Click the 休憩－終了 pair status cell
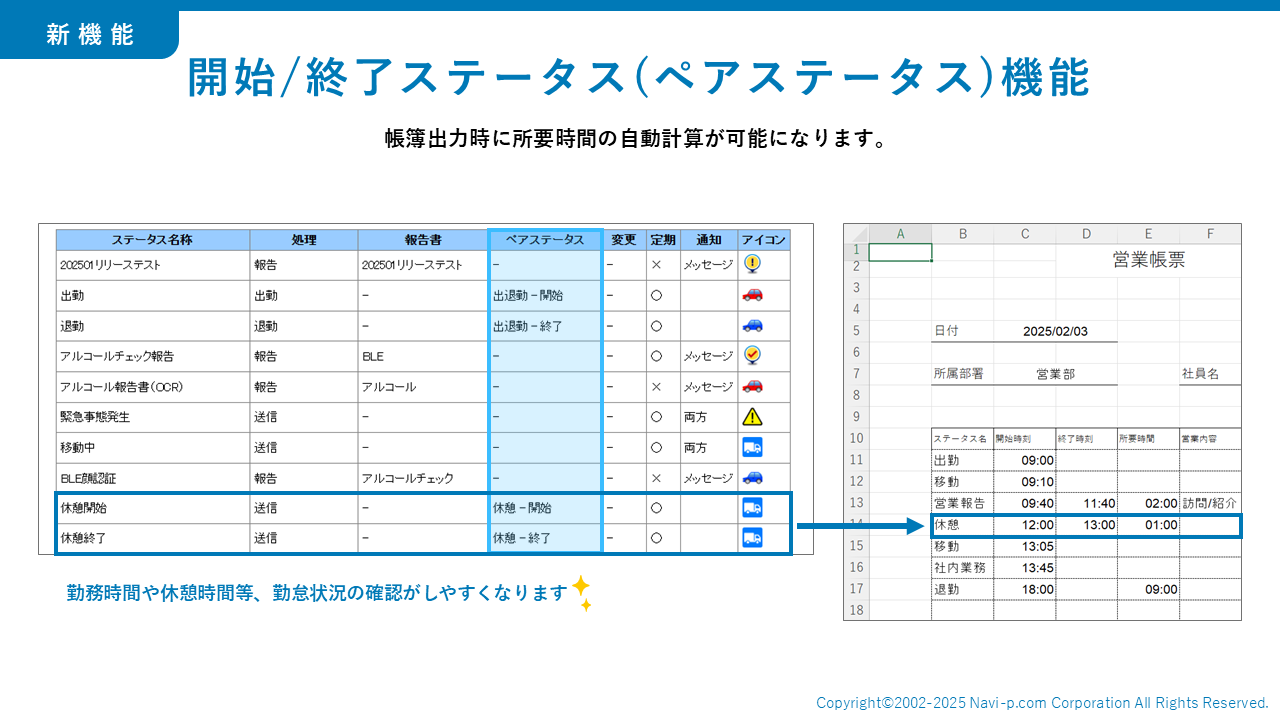This screenshot has height=720, width=1280. pyautogui.click(x=545, y=538)
